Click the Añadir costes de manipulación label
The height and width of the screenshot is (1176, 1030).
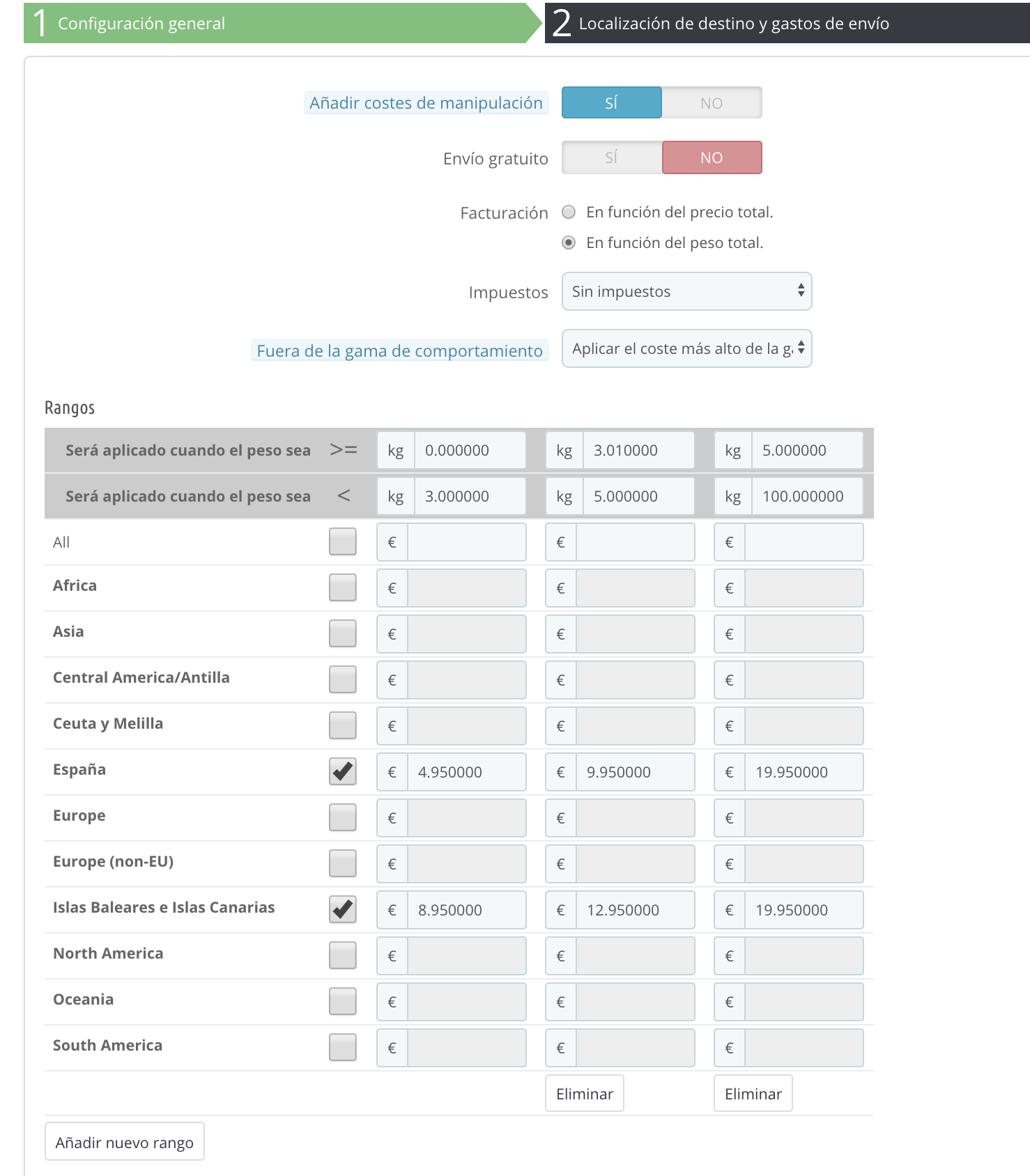click(426, 103)
